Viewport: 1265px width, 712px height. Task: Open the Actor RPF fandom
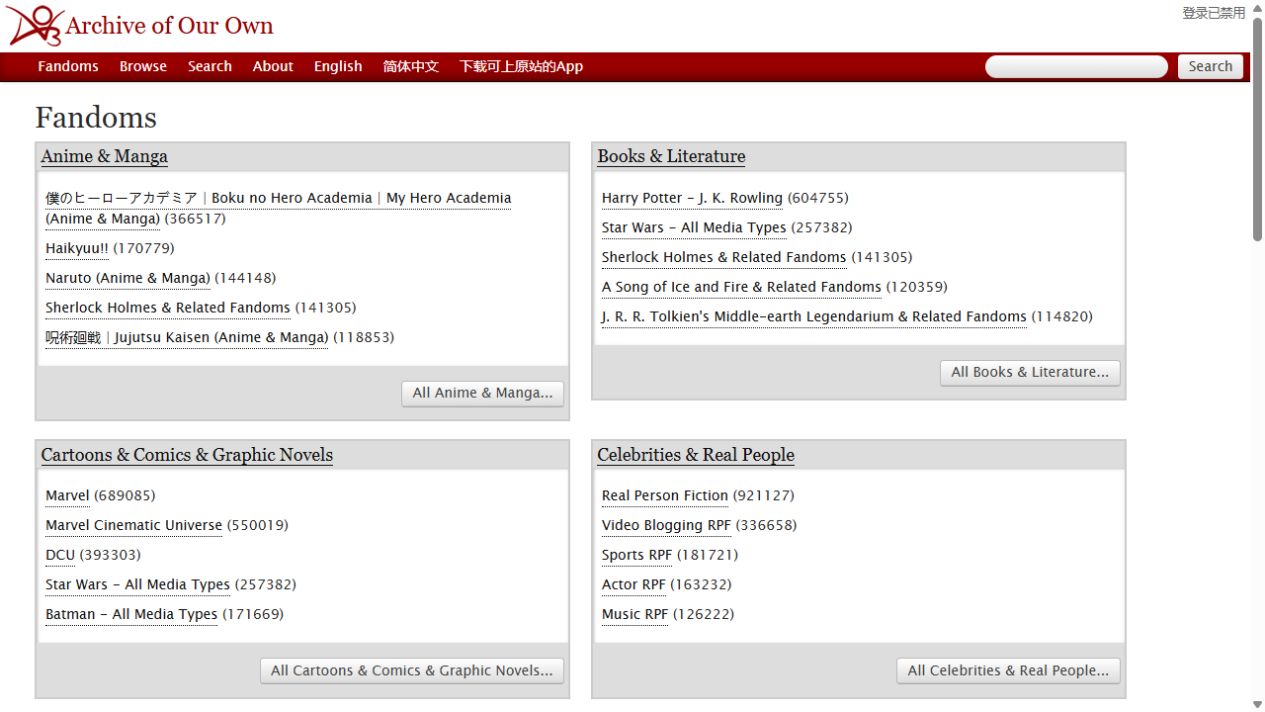(x=634, y=585)
